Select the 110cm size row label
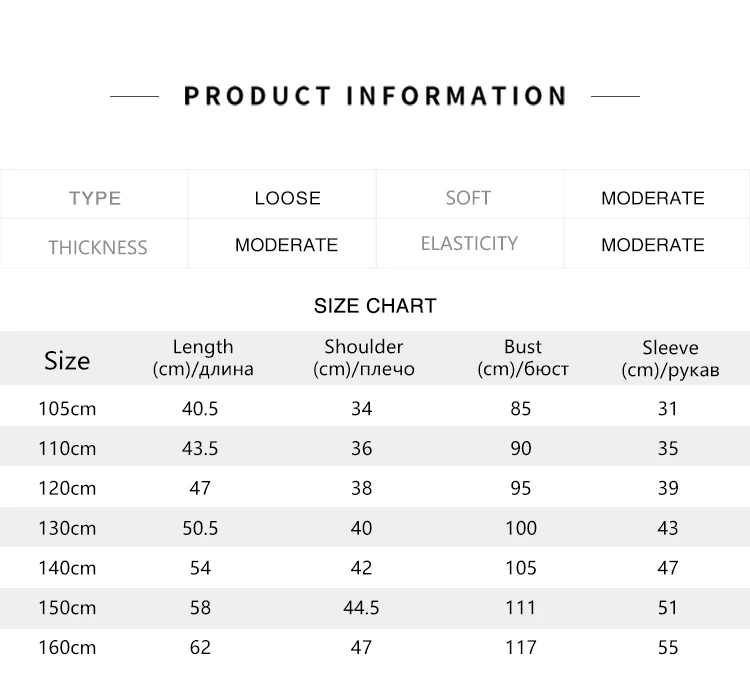Image resolution: width=750 pixels, height=679 pixels. click(x=67, y=449)
